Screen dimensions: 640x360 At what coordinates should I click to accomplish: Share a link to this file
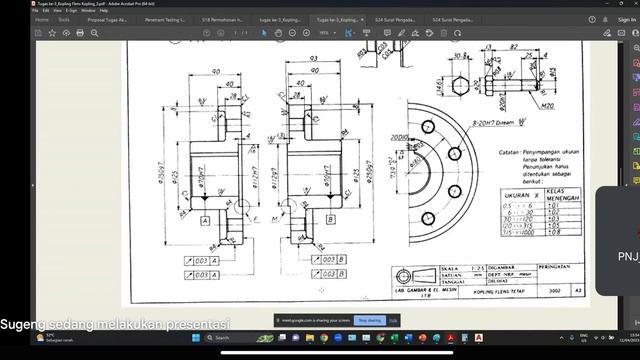(x=607, y=33)
